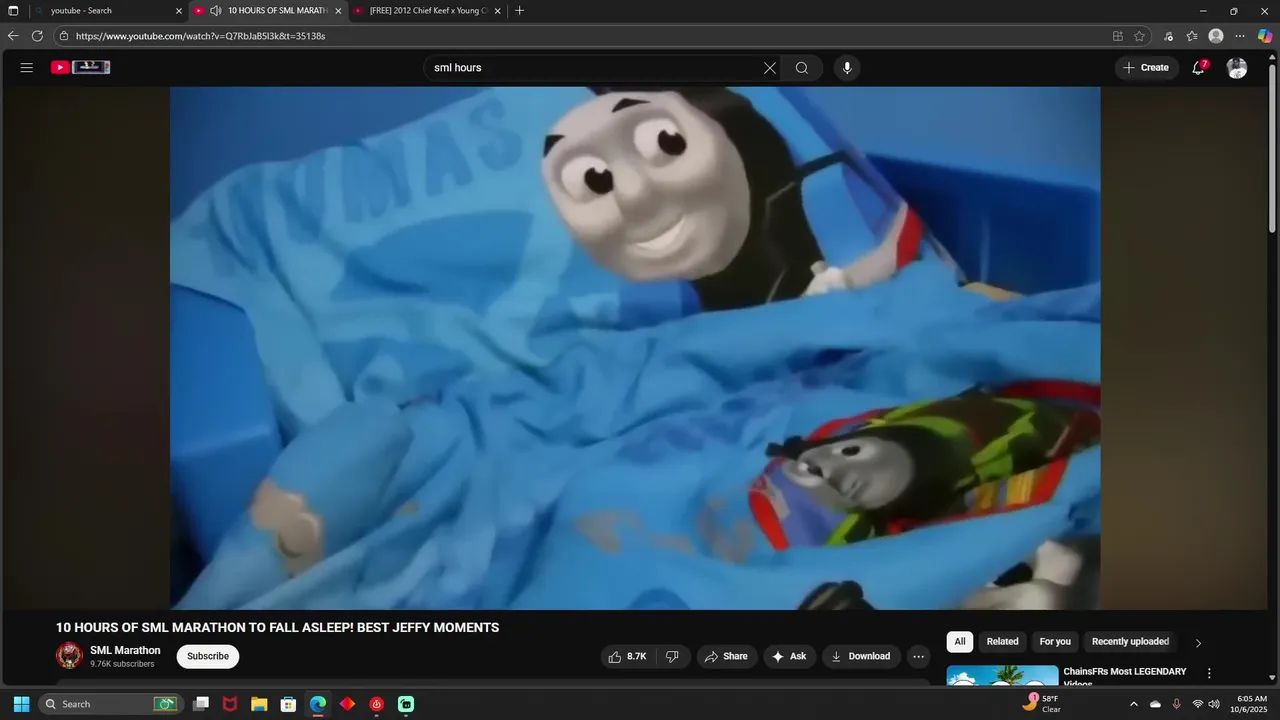Go back in the browser
Screen dimensions: 1280x720
tap(13, 36)
